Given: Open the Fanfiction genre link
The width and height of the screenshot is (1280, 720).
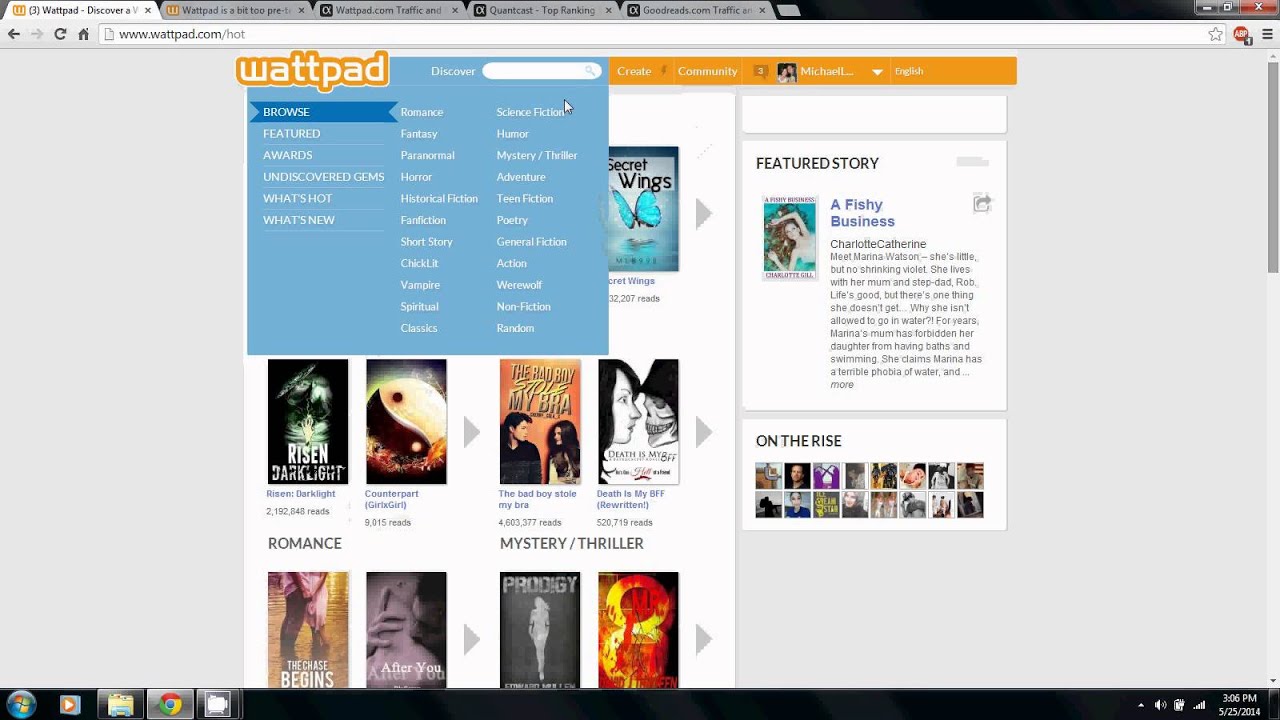Looking at the screenshot, I should [x=423, y=220].
